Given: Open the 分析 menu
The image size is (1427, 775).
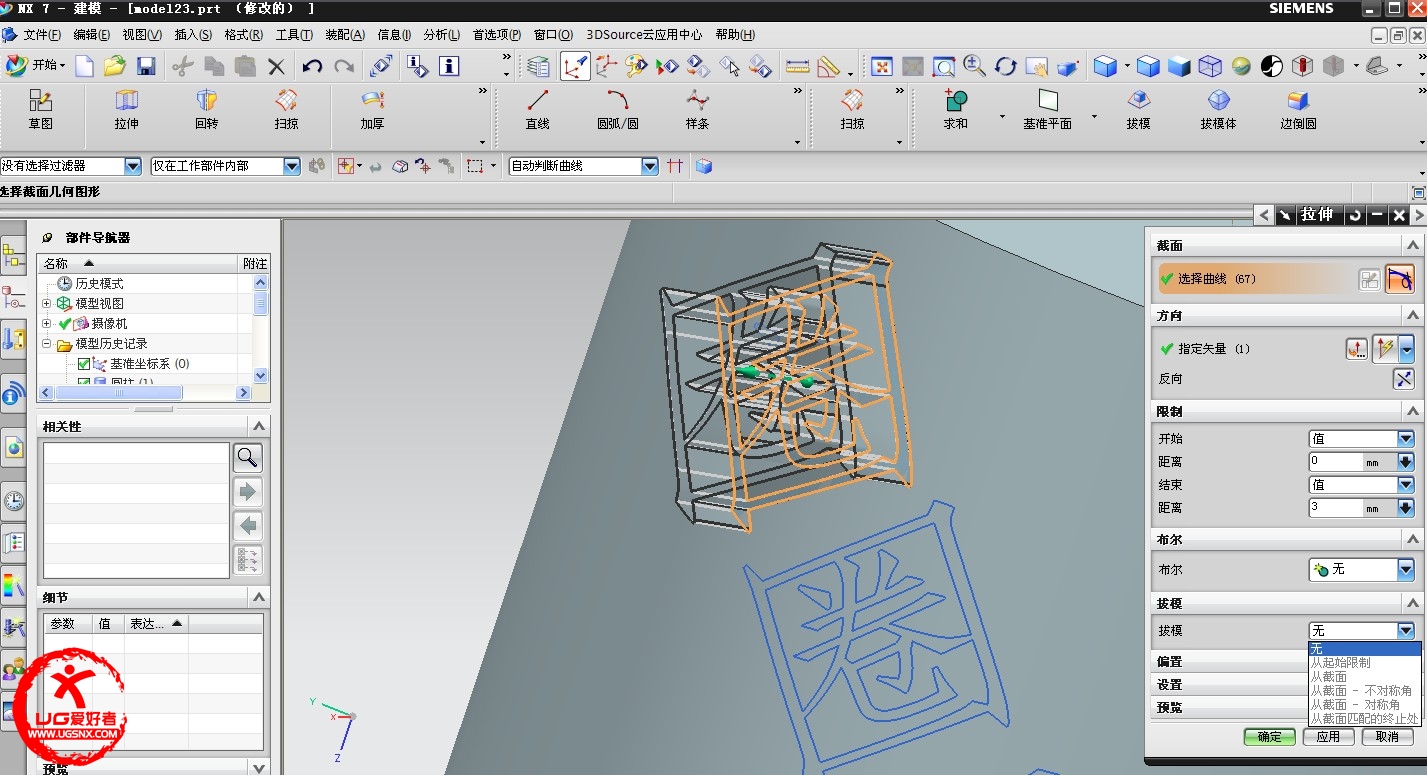Looking at the screenshot, I should click(x=441, y=34).
